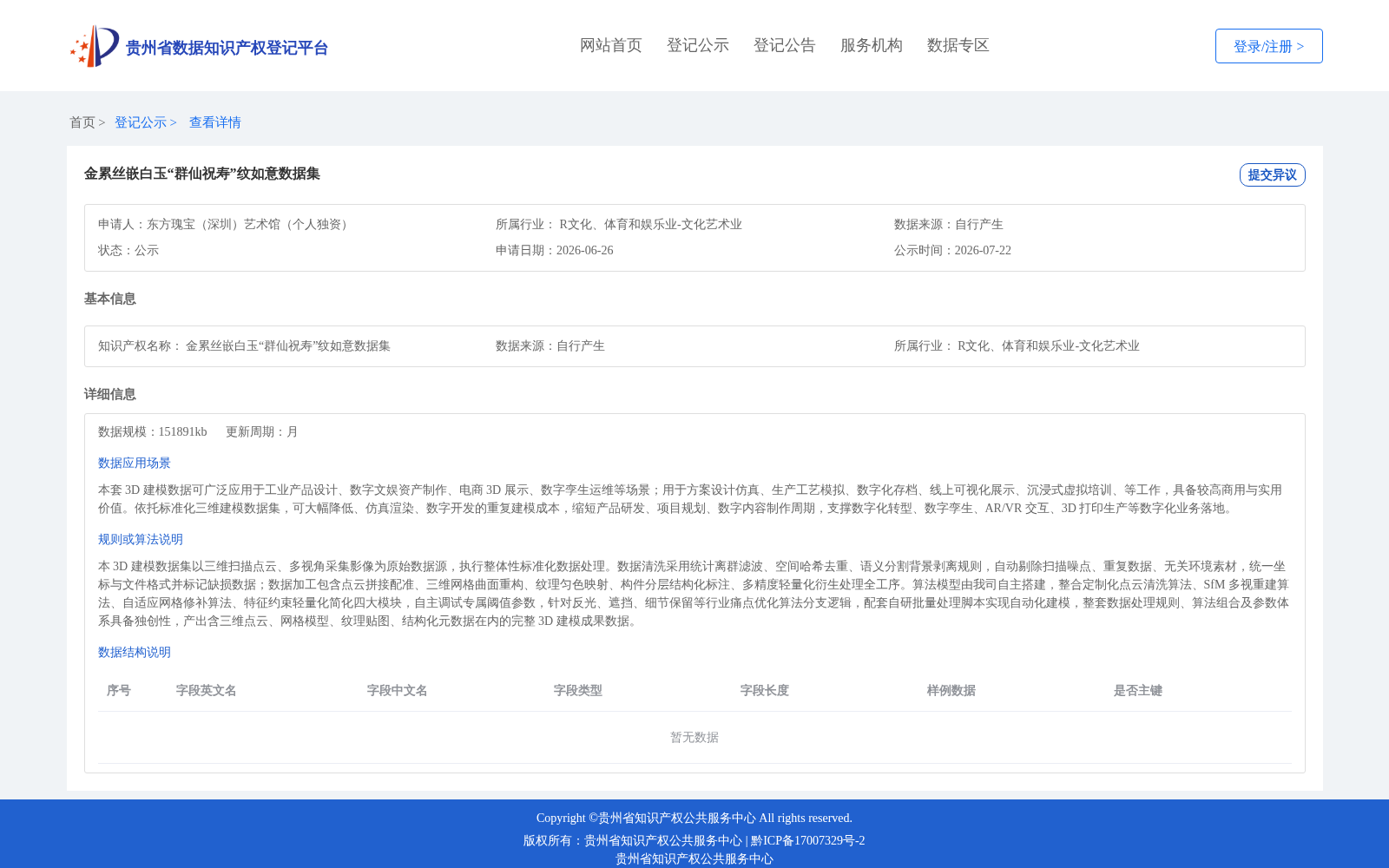Go to 网站首页 in navigation

coord(611,45)
